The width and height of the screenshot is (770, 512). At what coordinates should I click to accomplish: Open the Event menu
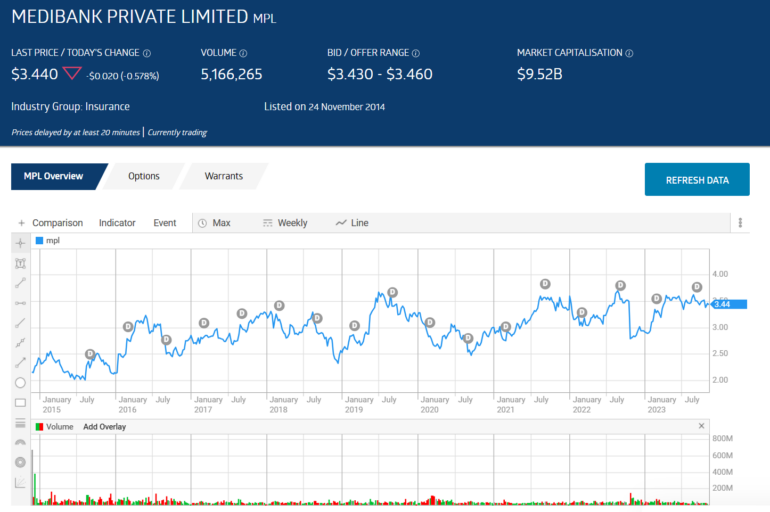pos(165,223)
